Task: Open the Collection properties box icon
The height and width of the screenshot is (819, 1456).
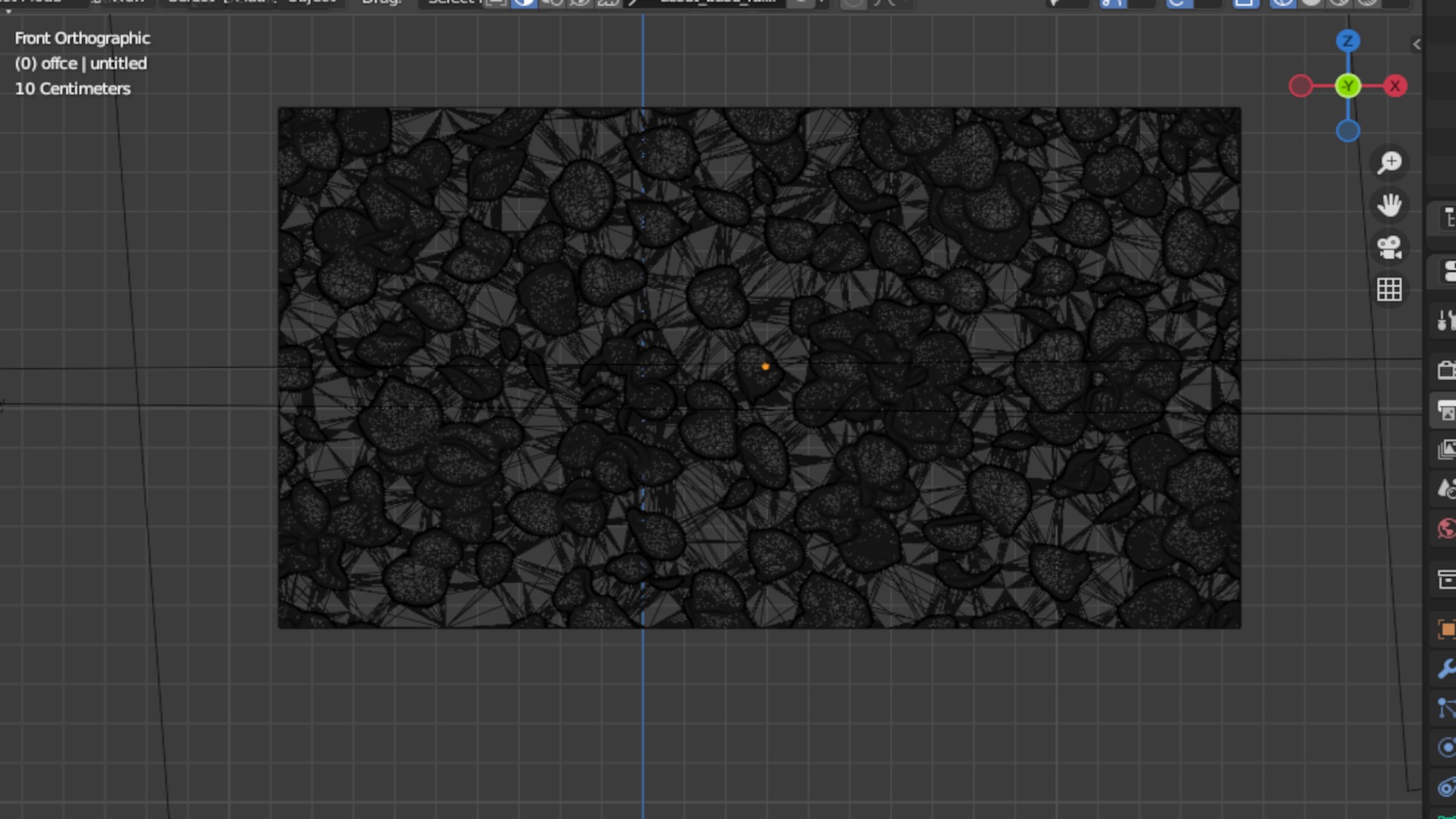Action: point(1446,580)
